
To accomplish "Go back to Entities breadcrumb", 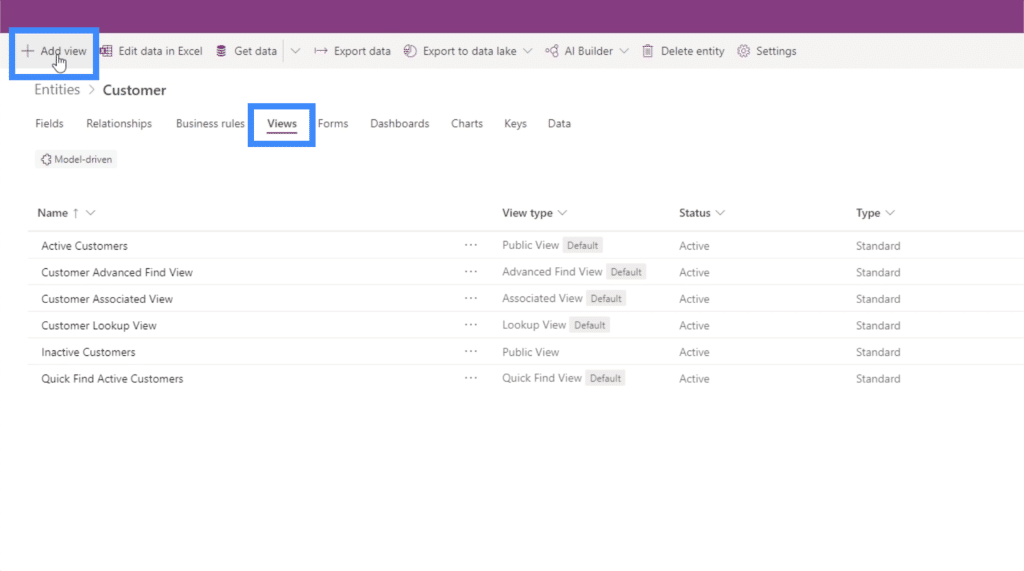I will click(57, 90).
